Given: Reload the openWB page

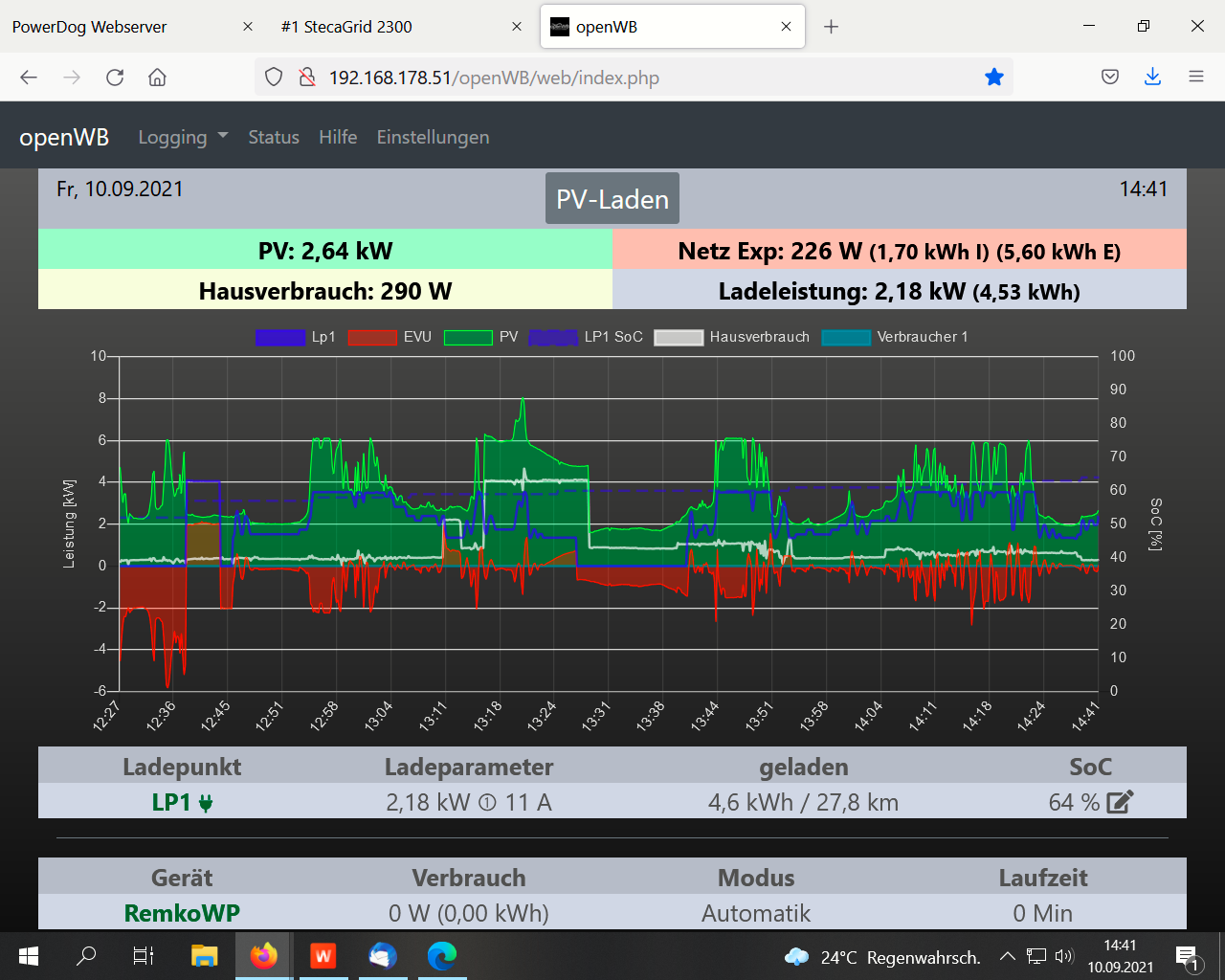Looking at the screenshot, I should [115, 78].
